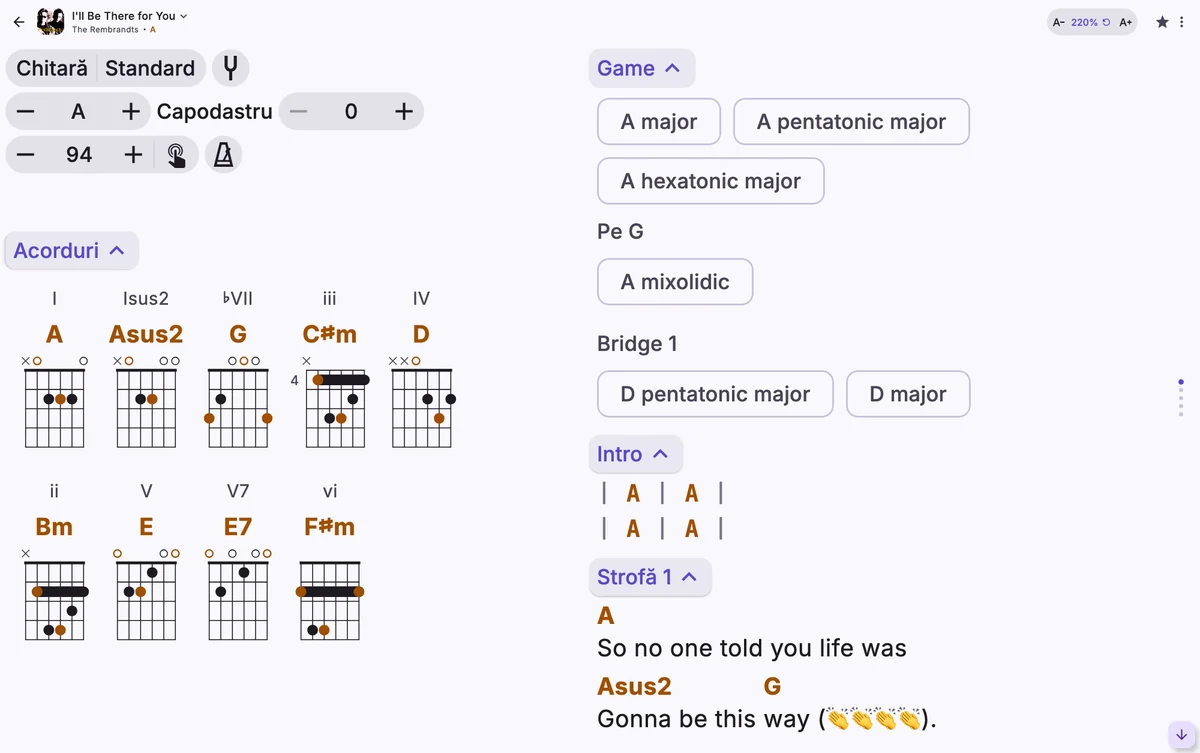
Task: Transpose key up from A
Action: [x=130, y=112]
